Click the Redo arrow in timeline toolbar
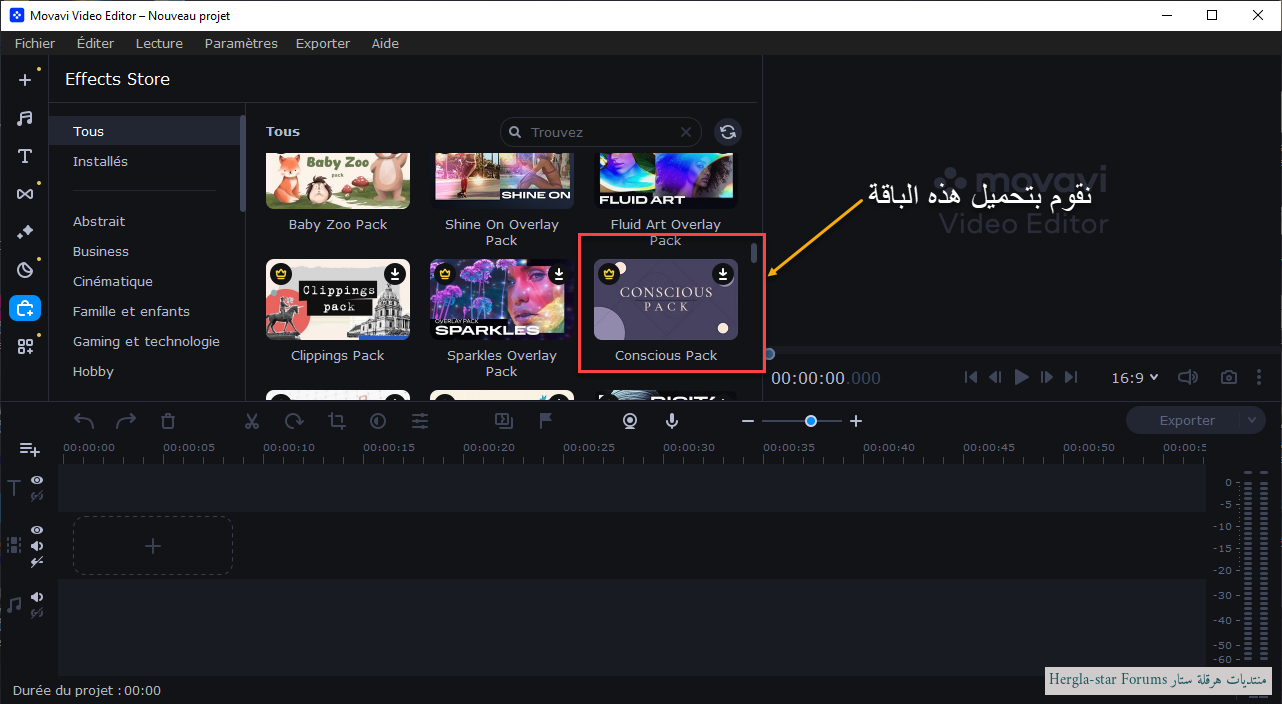 [x=126, y=421]
